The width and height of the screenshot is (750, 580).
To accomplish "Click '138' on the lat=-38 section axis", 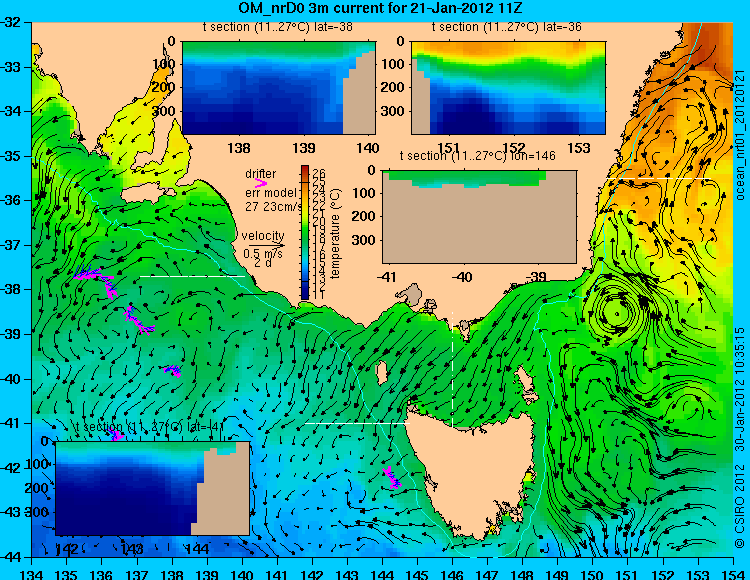I will click(239, 148).
